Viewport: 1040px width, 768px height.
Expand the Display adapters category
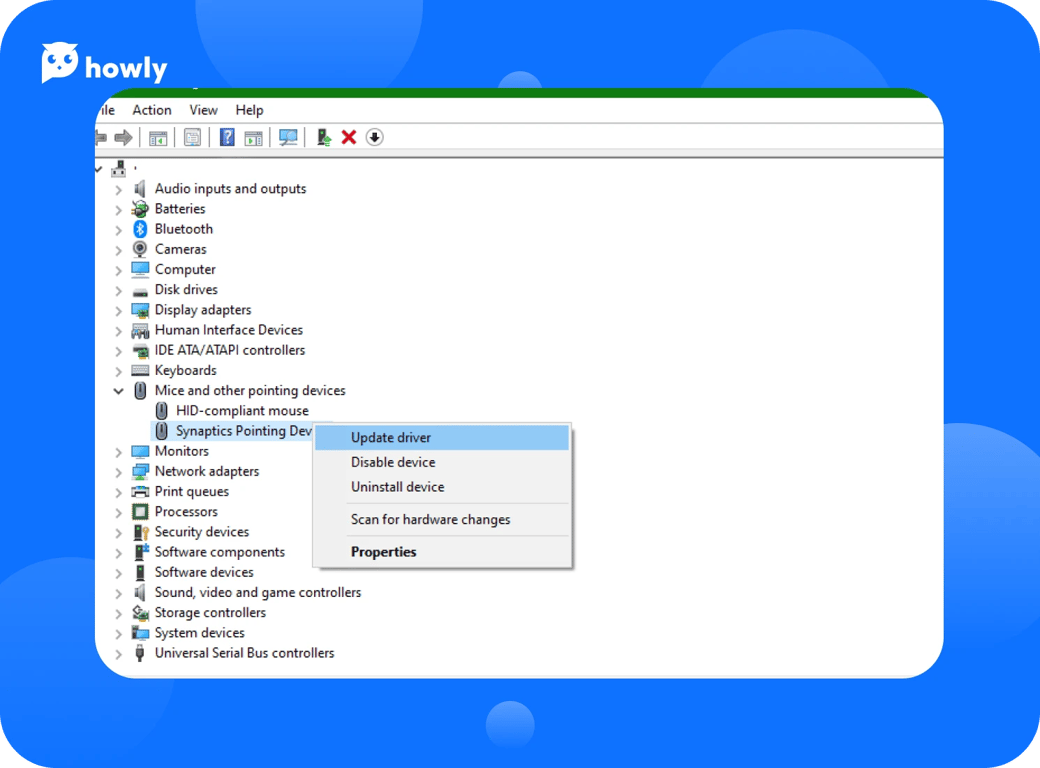[119, 311]
